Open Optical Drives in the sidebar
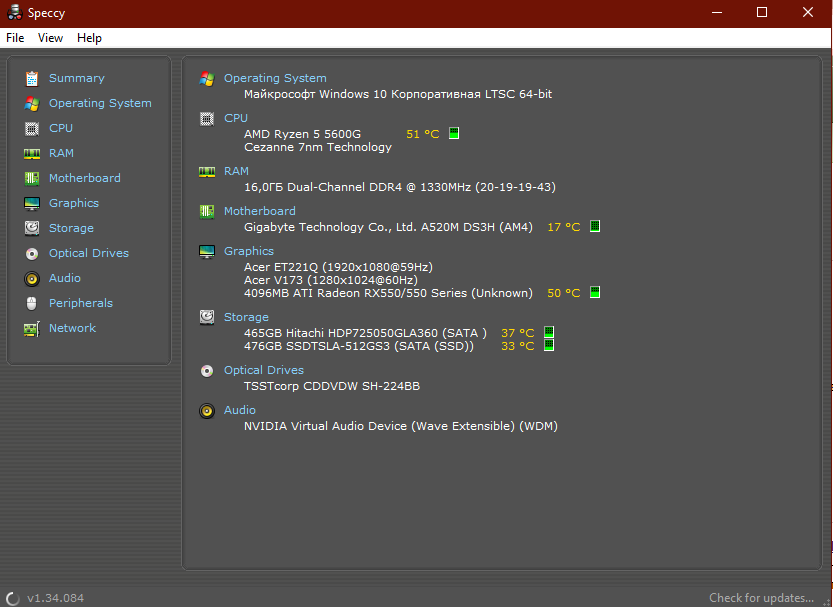Image resolution: width=833 pixels, height=607 pixels. (x=89, y=253)
